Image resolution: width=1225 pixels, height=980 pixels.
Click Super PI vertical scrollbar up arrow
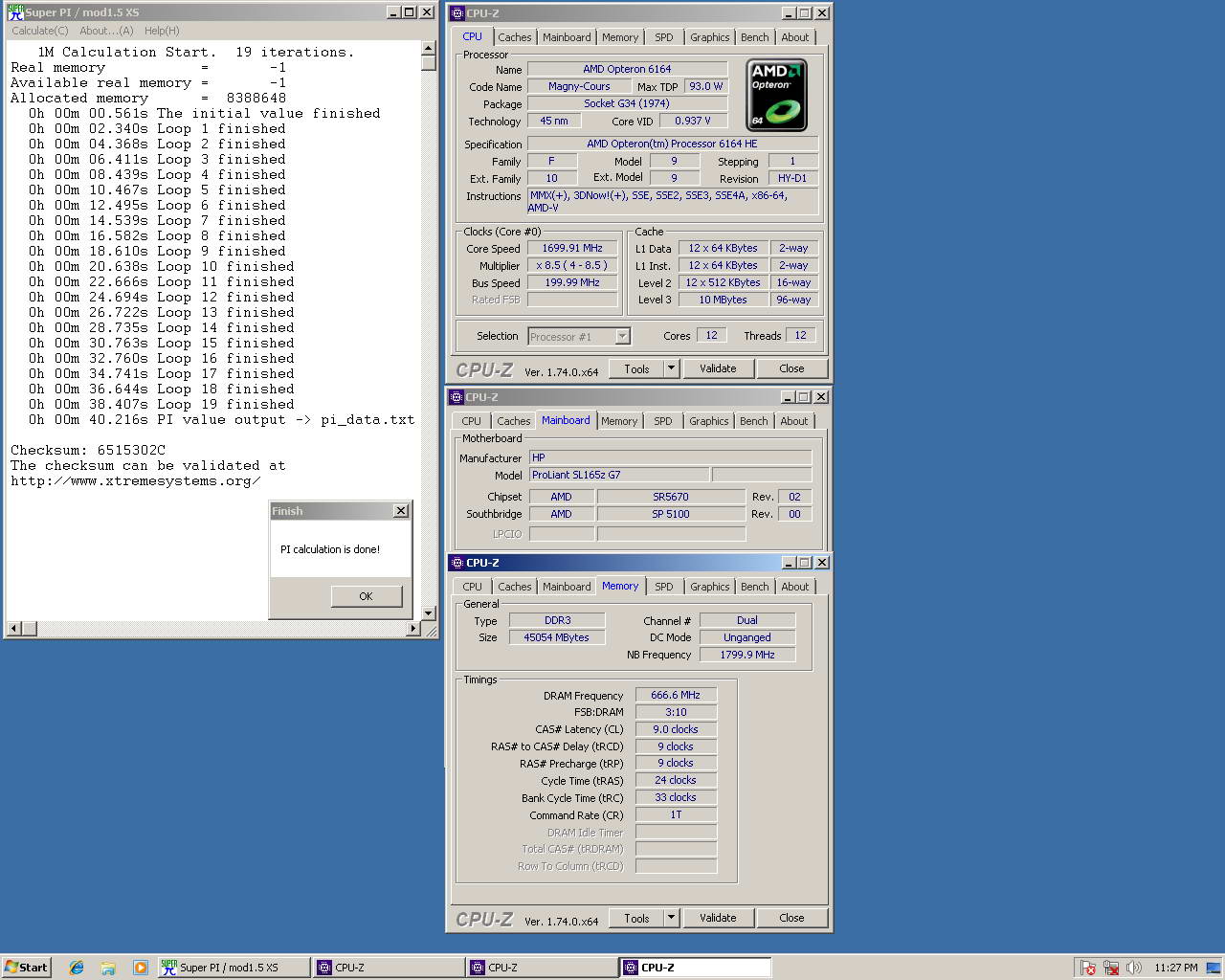click(429, 49)
